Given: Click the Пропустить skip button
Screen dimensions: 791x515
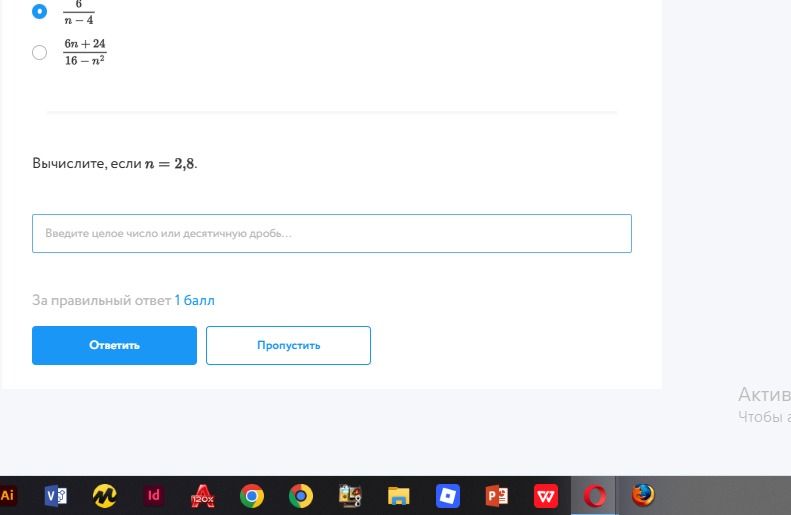Looking at the screenshot, I should coord(289,346).
